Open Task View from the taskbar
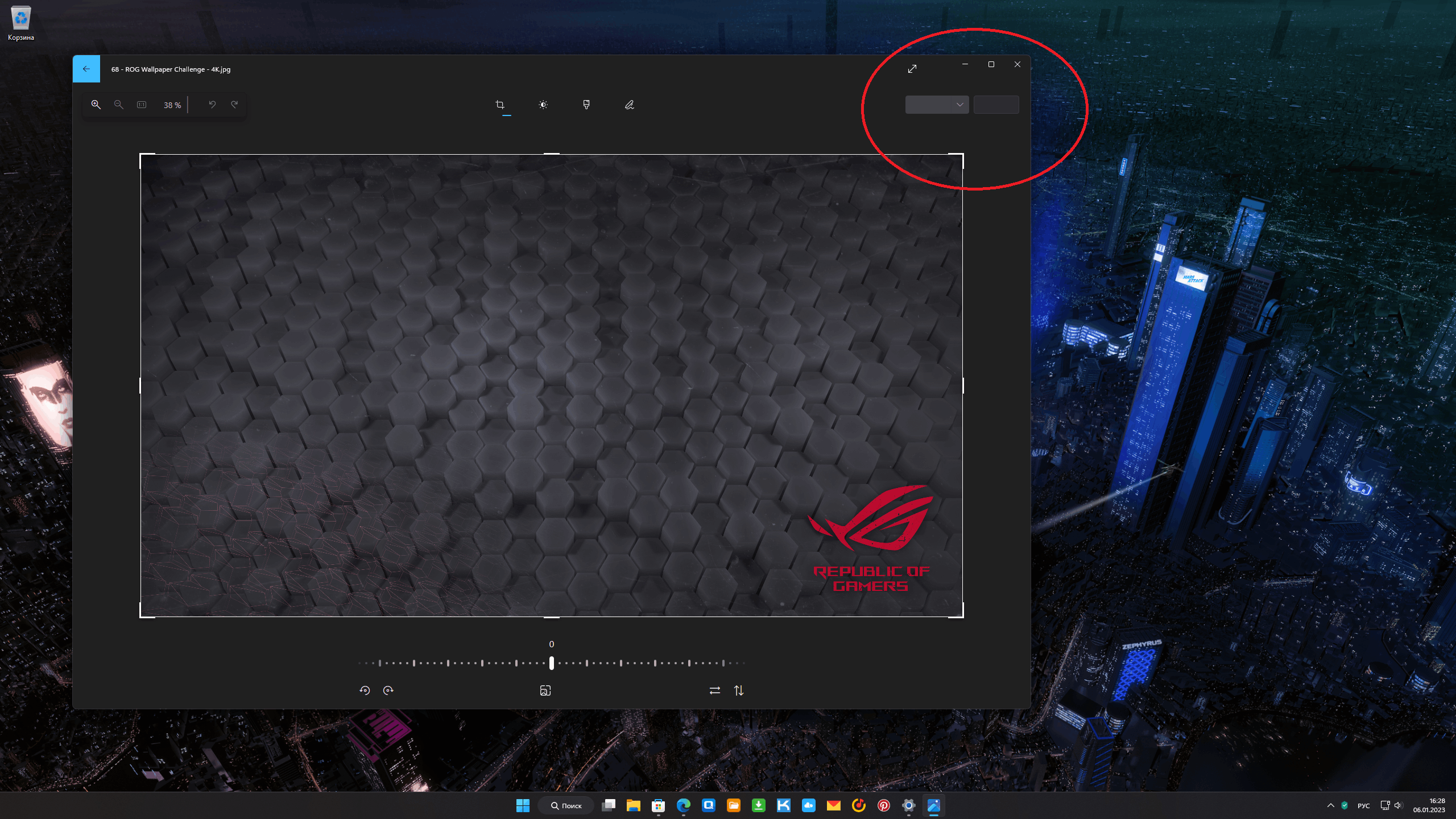The image size is (1456, 819). click(x=609, y=805)
